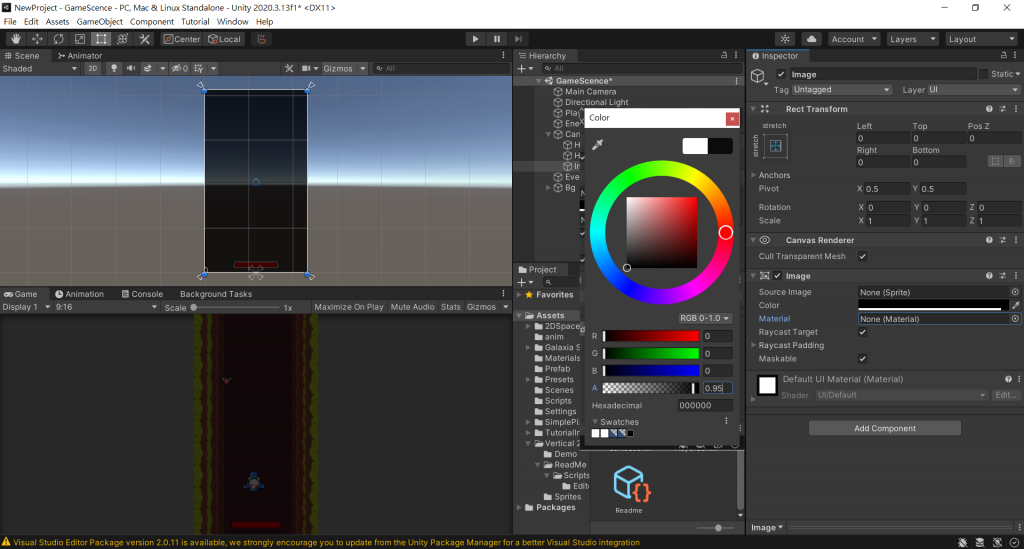Toggle scene lighting bulb icon

(x=114, y=69)
